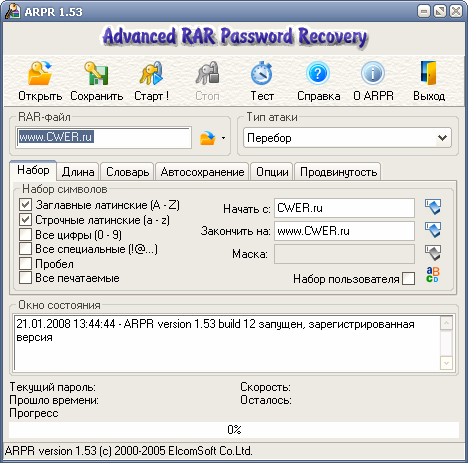Exit via the Выход door icon

tap(429, 73)
